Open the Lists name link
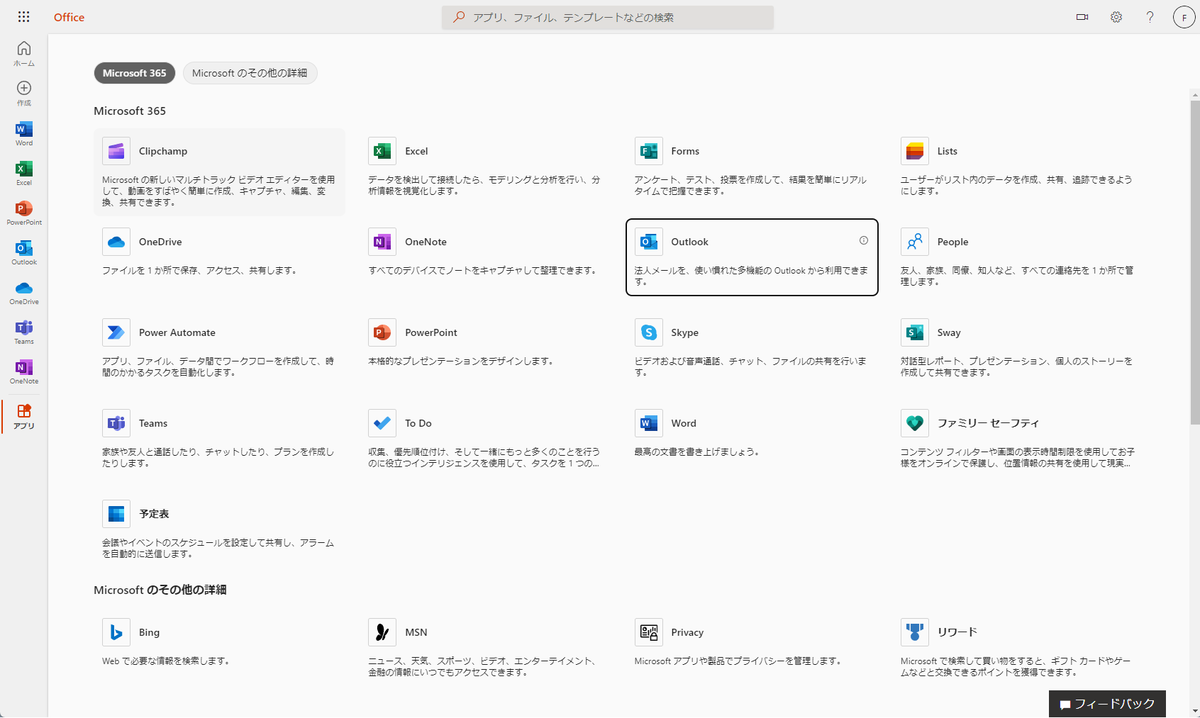The image size is (1200, 718). point(947,151)
